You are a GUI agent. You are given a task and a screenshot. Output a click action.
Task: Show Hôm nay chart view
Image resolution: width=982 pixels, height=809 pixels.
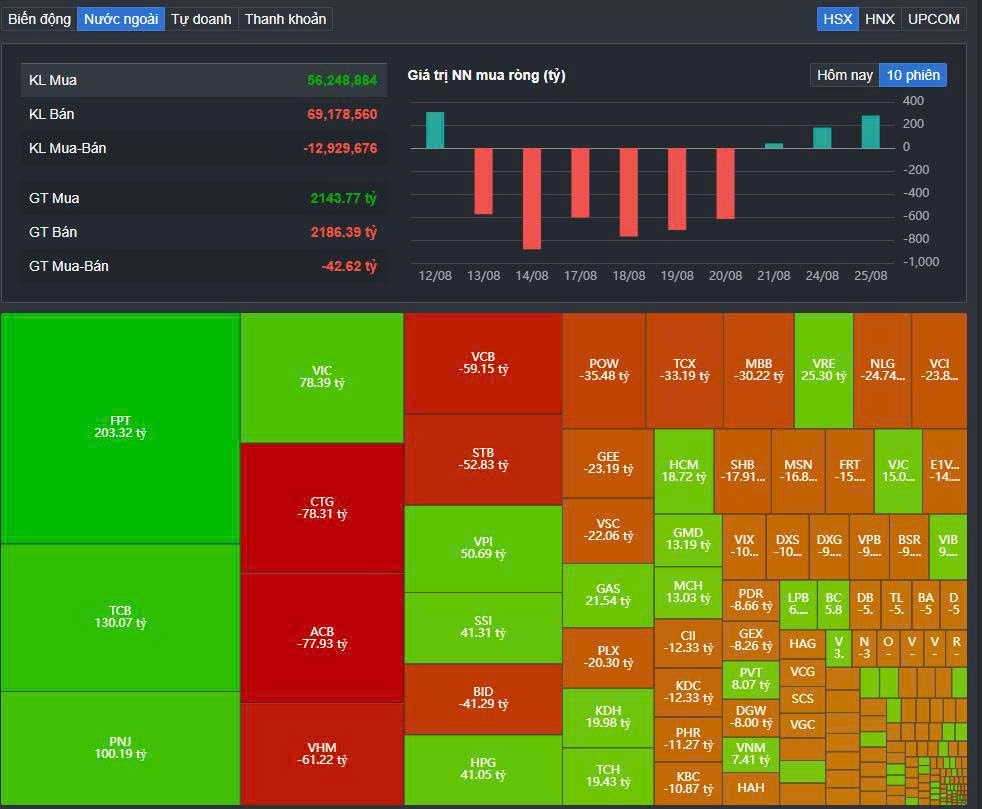pos(844,75)
